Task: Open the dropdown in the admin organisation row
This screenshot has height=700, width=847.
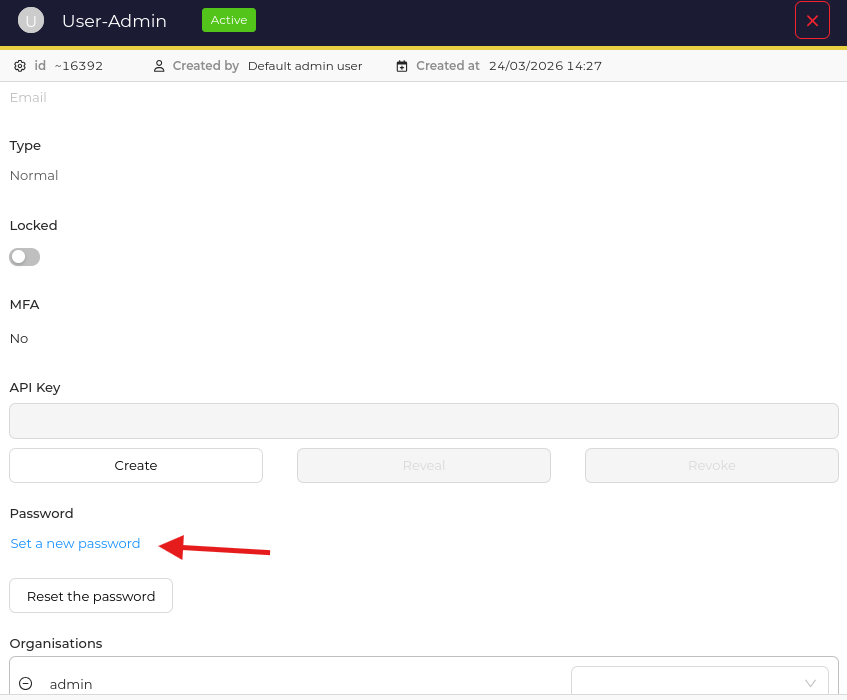Action: [699, 683]
